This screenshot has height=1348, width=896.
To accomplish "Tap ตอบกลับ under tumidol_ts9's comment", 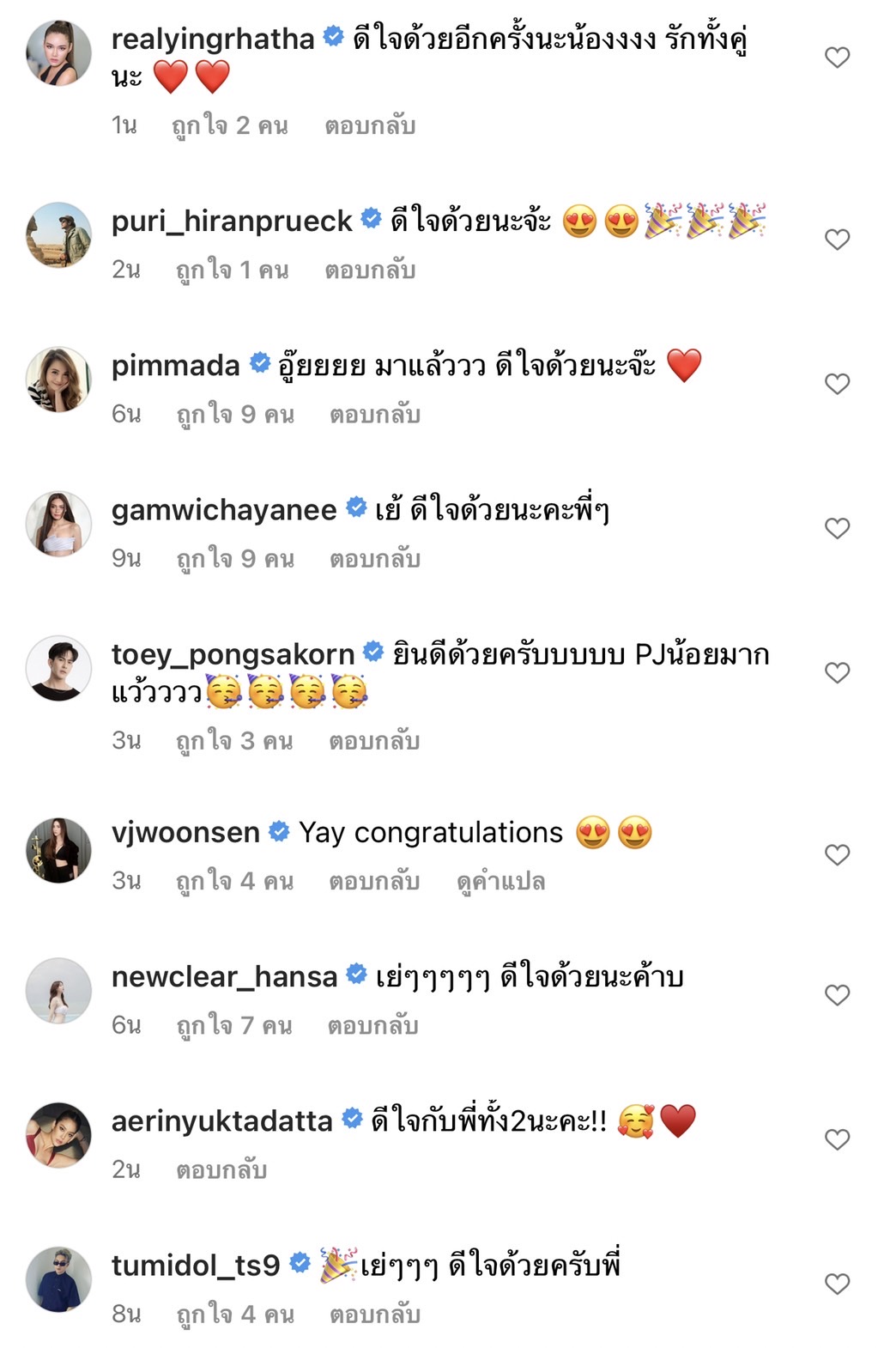I will point(372,1314).
